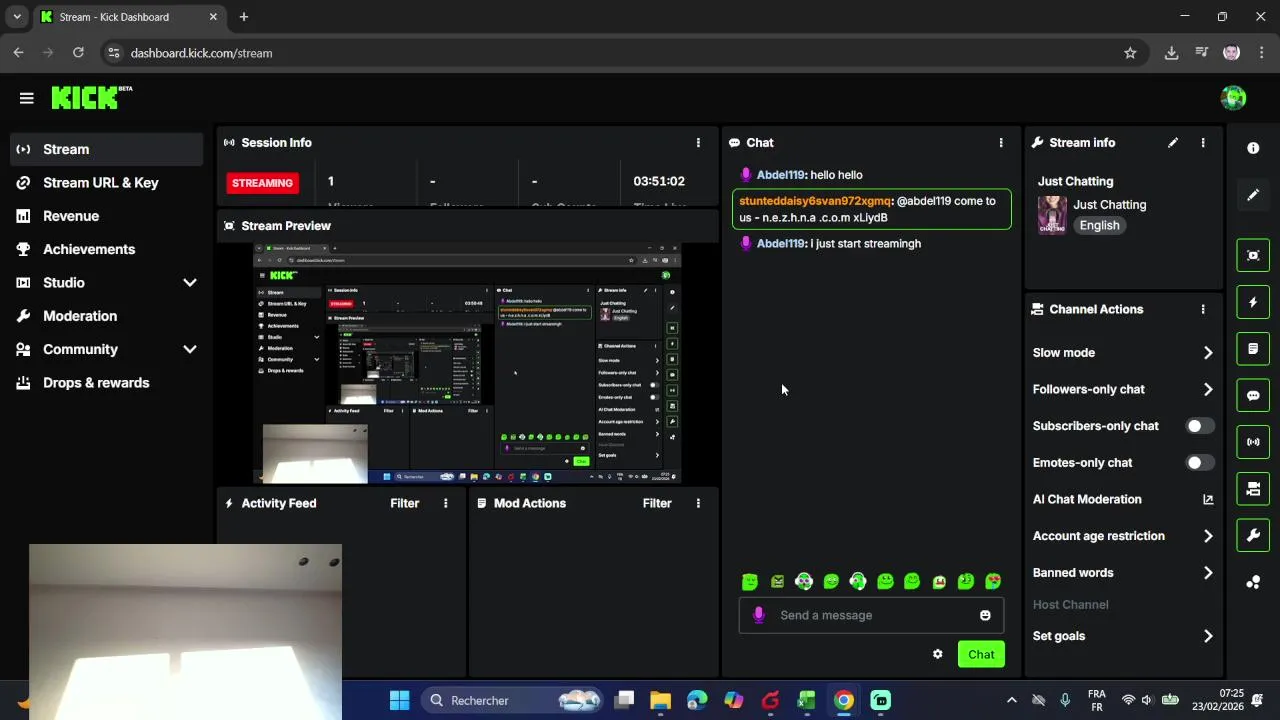The width and height of the screenshot is (1280, 720).
Task: Open the Chrome three-dot menu
Action: (1261, 53)
